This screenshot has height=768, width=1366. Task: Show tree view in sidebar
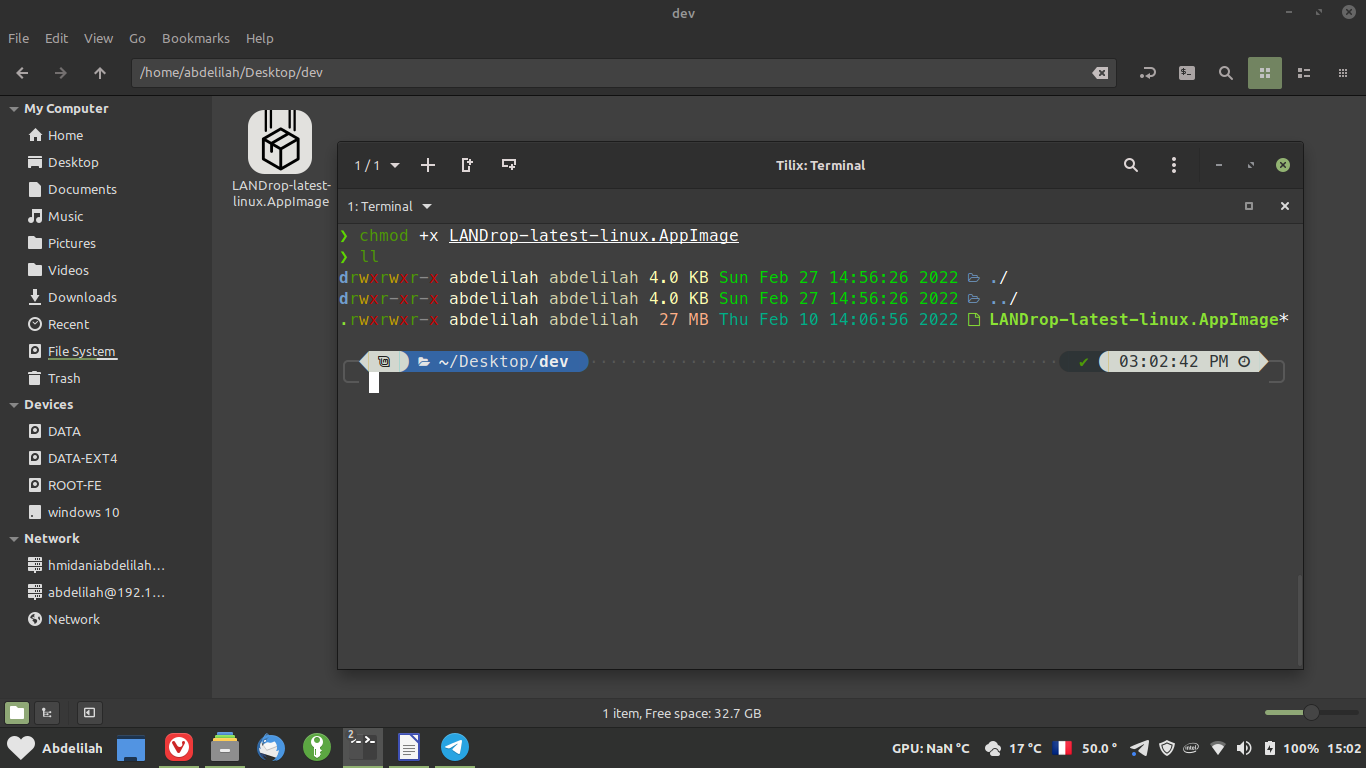tap(46, 713)
